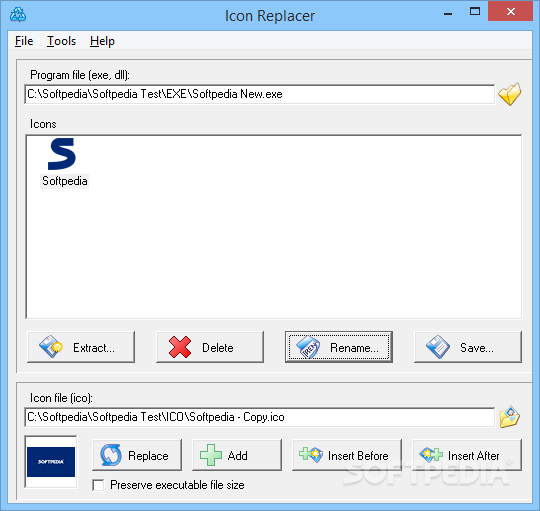Click the Rename... button
Screen dimensions: 540x511
(339, 347)
